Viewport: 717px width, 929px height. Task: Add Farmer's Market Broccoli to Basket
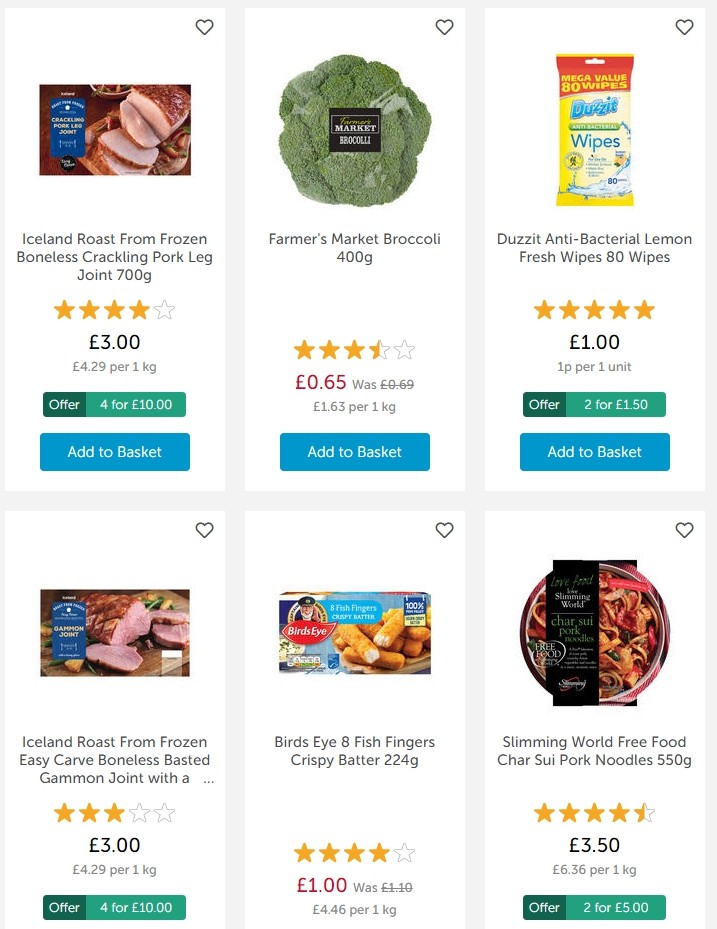click(x=354, y=452)
